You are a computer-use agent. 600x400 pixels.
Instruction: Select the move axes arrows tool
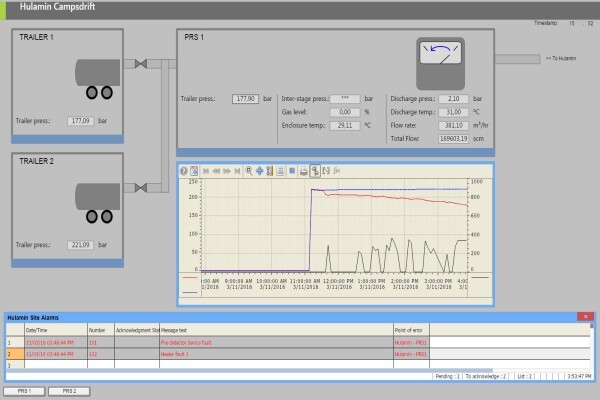[259, 171]
